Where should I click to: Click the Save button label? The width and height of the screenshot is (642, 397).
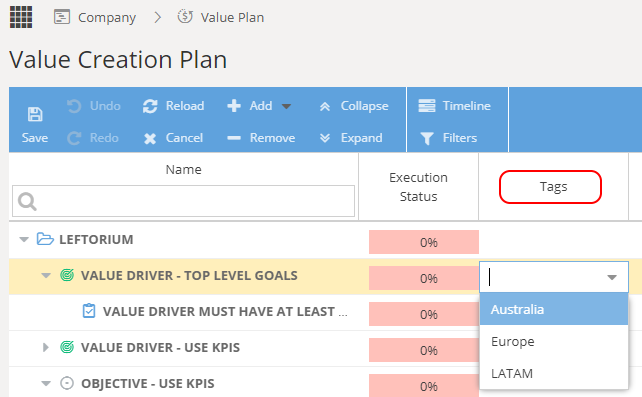tap(35, 138)
